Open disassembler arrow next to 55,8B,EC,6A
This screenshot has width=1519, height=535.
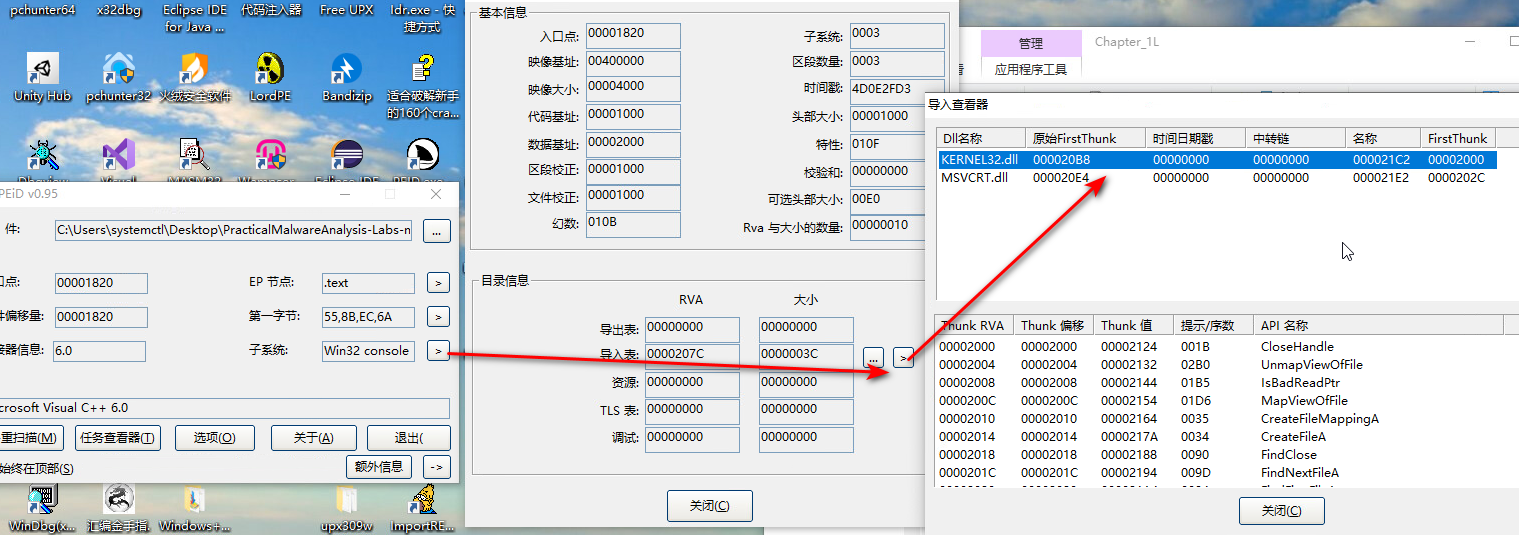[437, 317]
